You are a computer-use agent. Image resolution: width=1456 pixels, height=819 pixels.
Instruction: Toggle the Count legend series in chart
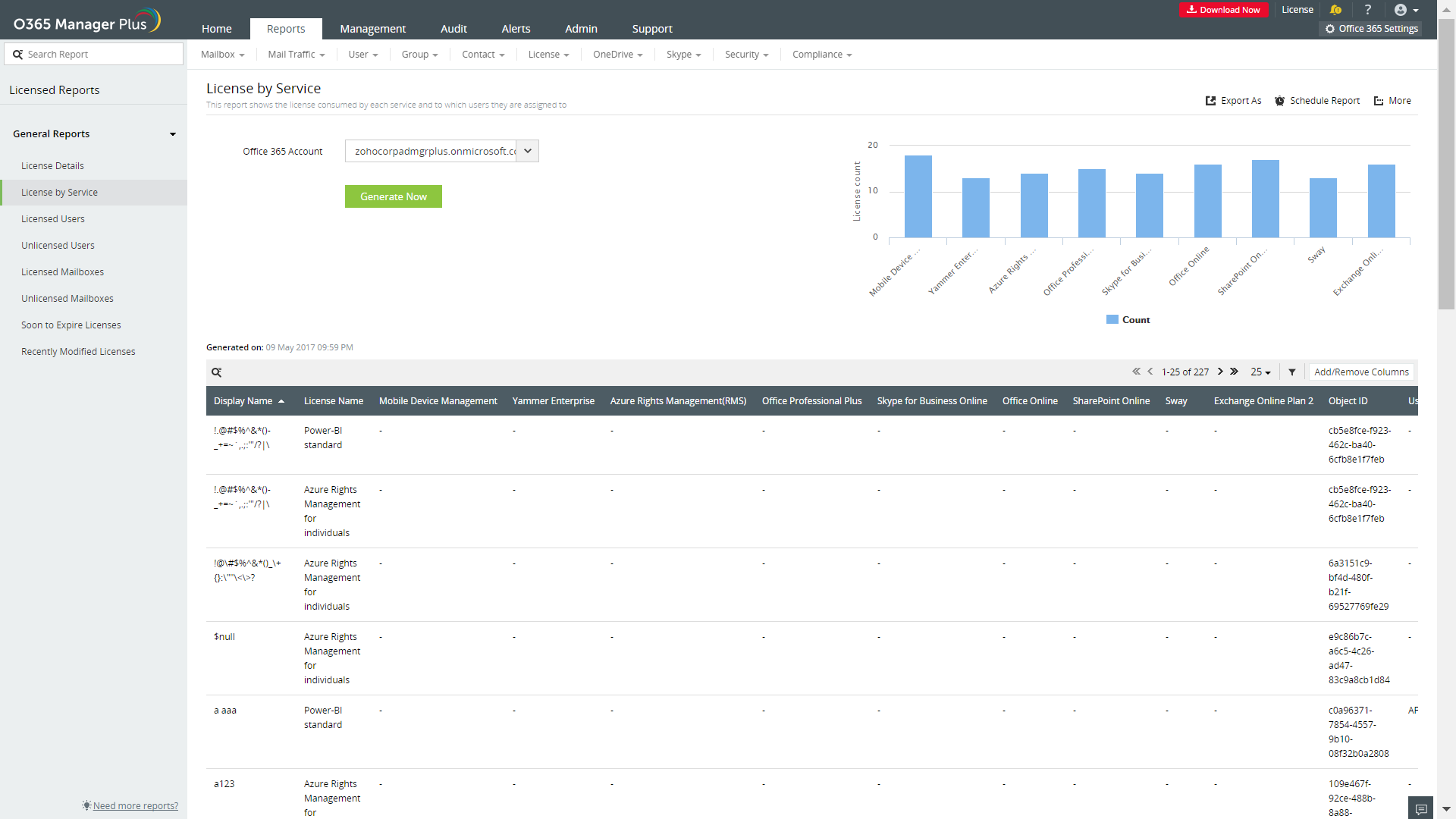1128,320
